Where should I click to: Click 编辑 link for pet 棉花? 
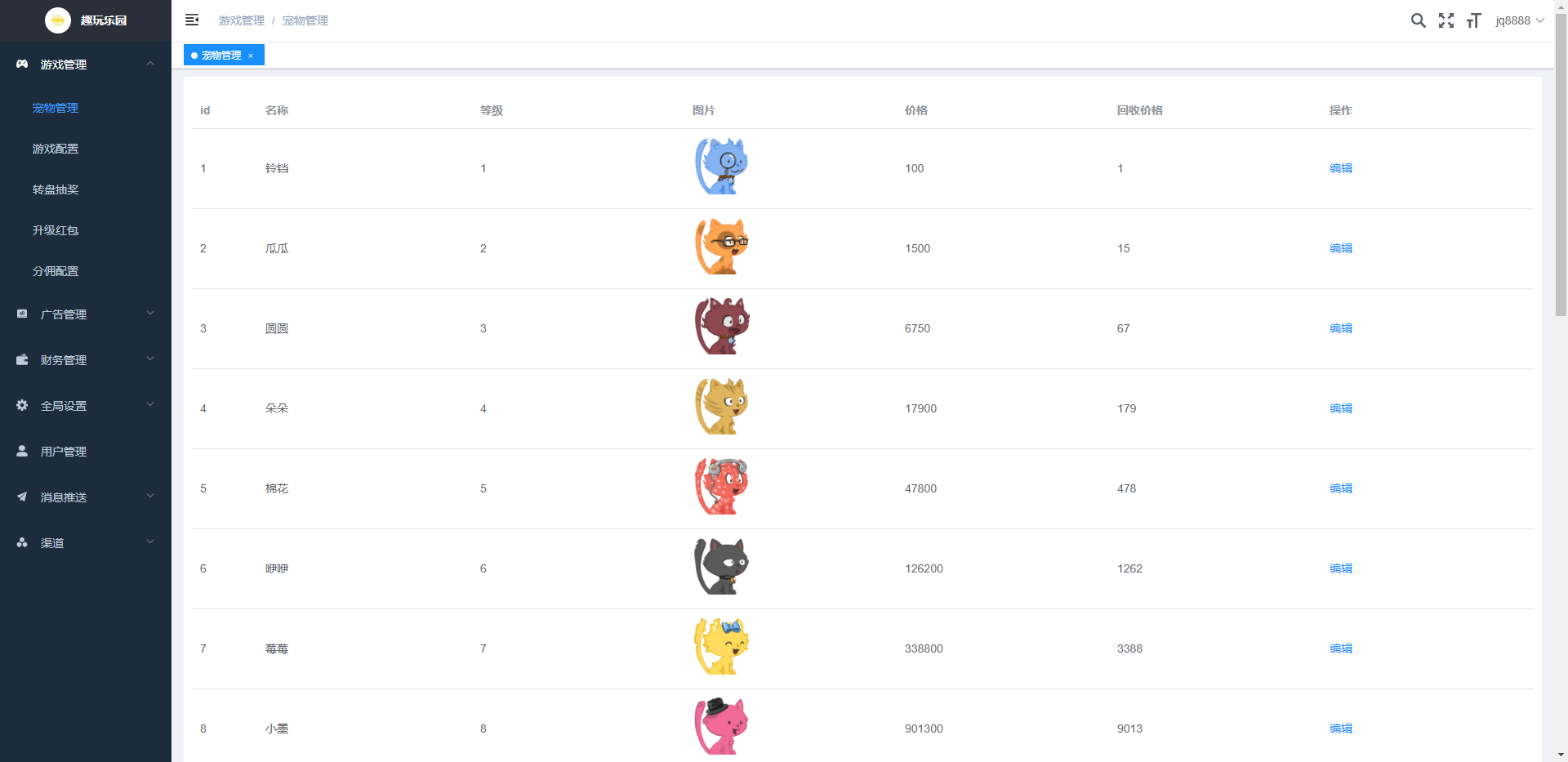(1340, 488)
